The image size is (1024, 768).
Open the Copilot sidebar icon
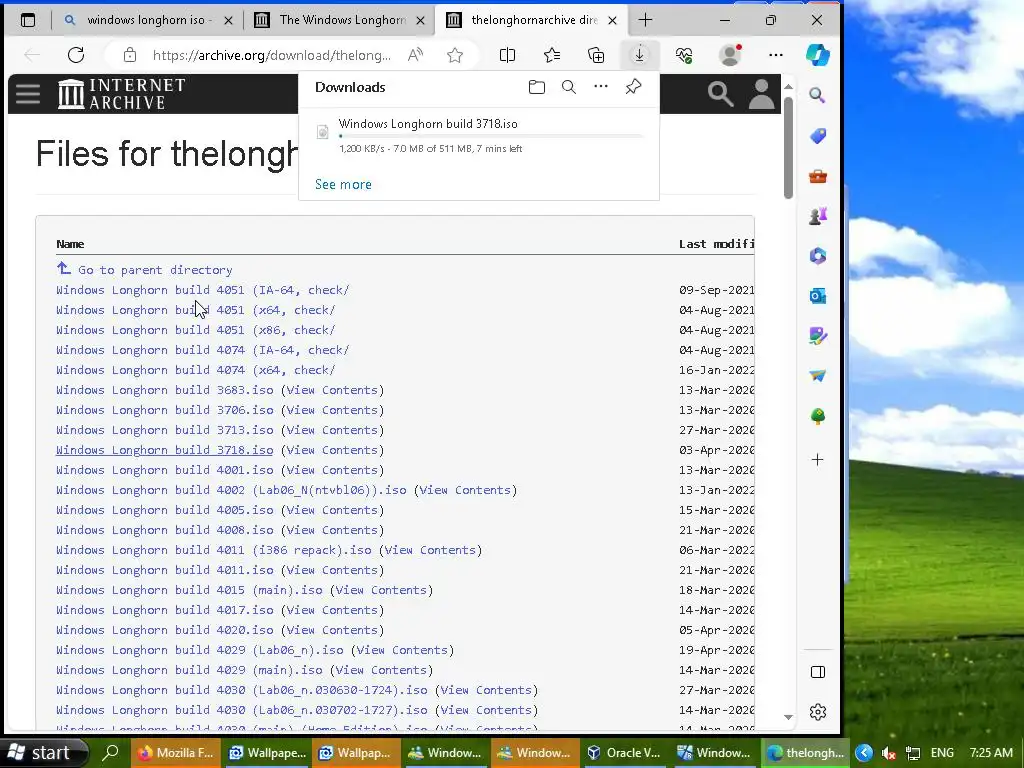click(x=818, y=55)
